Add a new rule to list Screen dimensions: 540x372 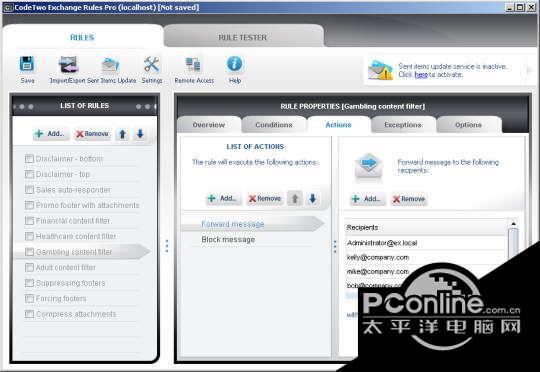coord(51,134)
